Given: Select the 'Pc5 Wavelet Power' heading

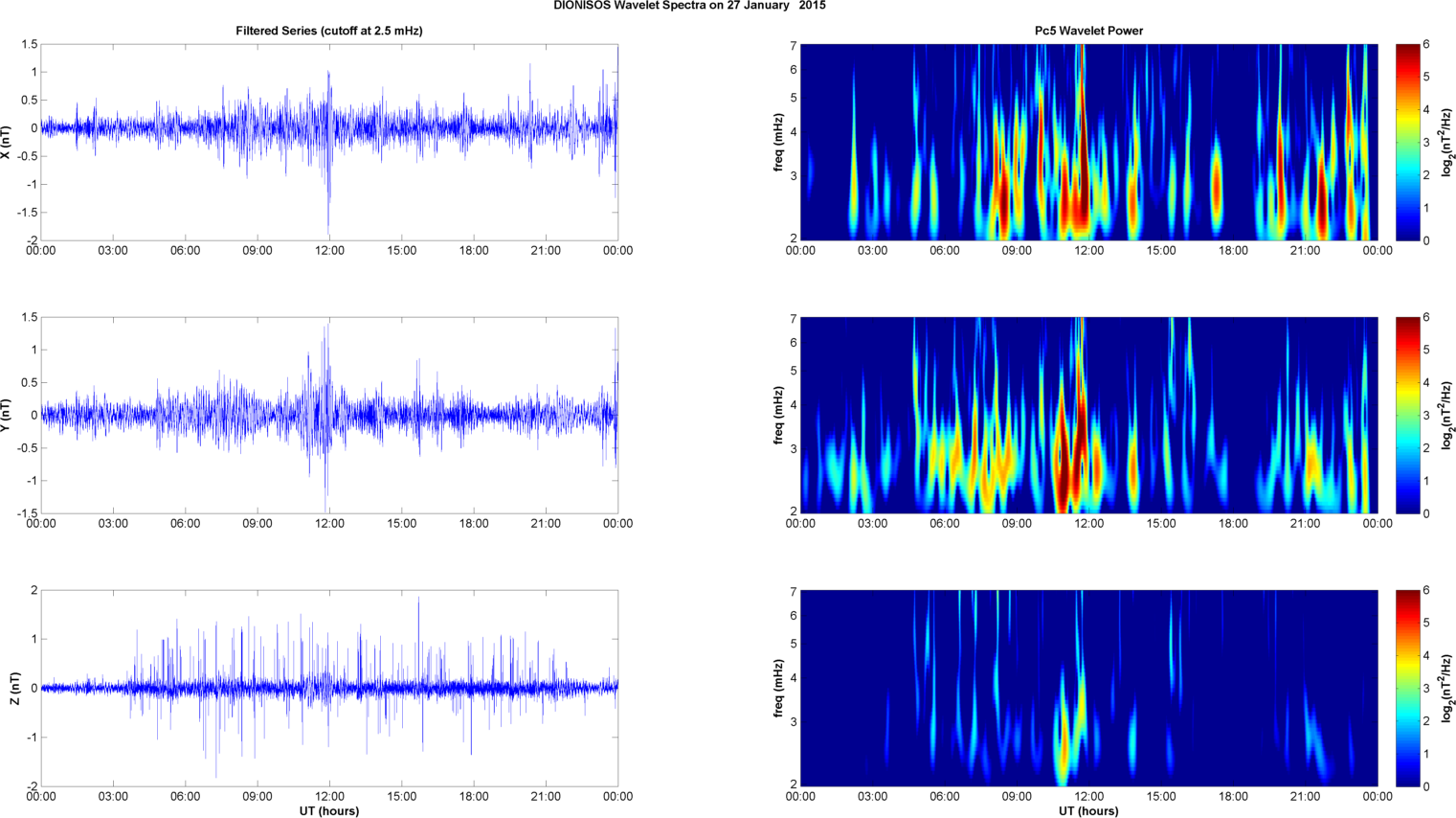Looking at the screenshot, I should click(x=1088, y=31).
